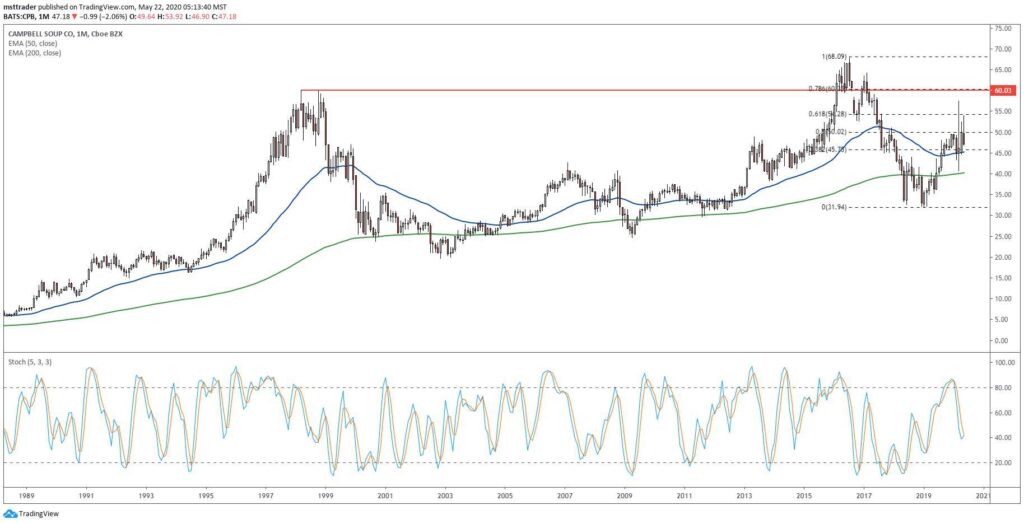Click 45.00 on the price axis
Image resolution: width=1024 pixels, height=524 pixels.
1004,153
